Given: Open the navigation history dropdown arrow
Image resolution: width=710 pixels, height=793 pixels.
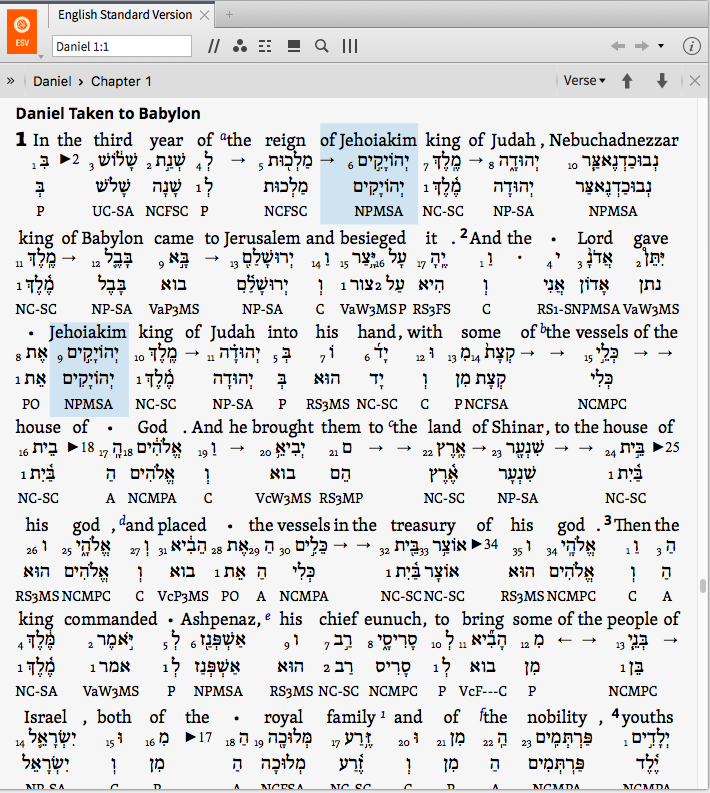Looking at the screenshot, I should (x=660, y=46).
